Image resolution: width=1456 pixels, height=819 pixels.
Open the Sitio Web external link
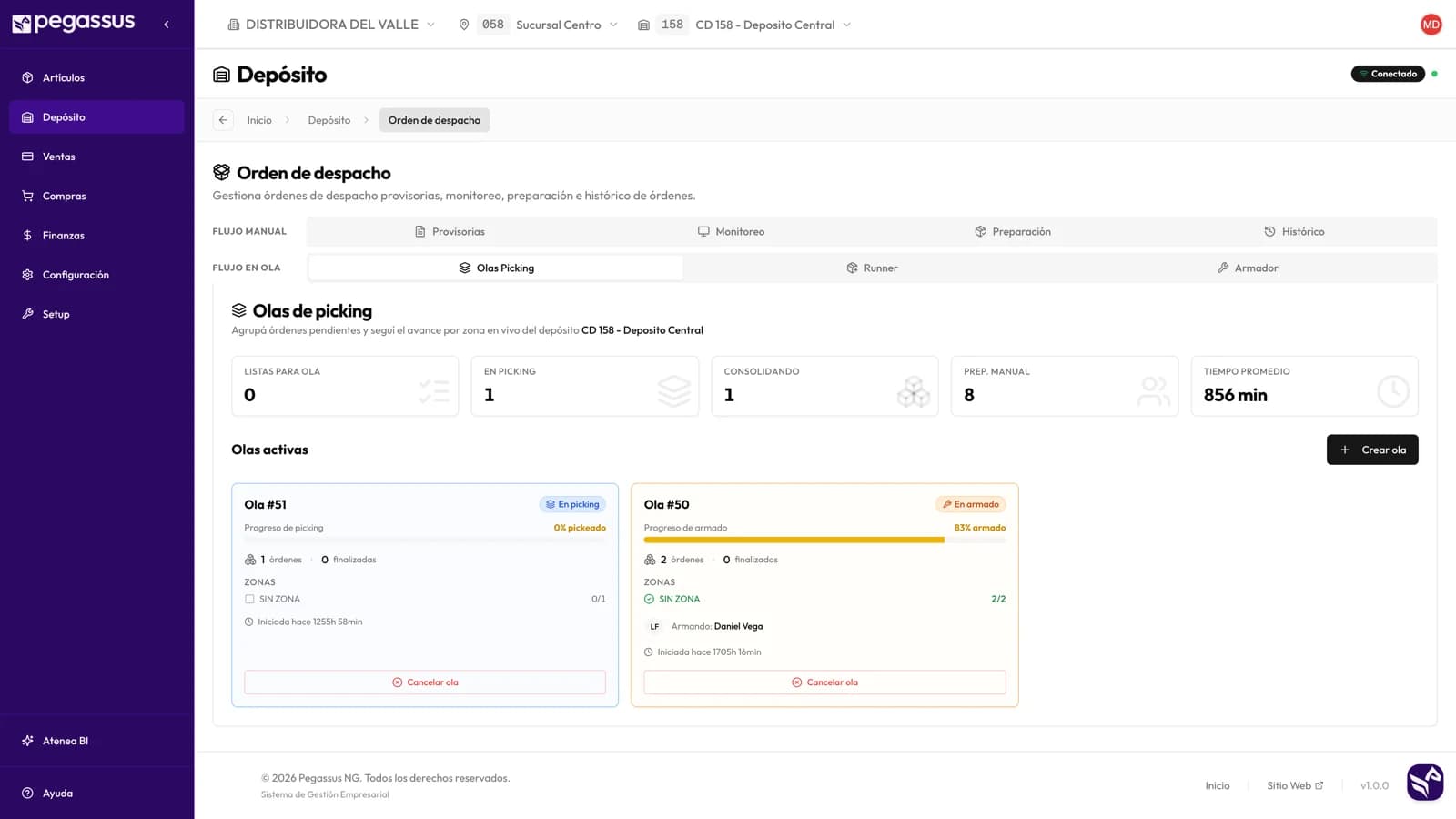(1295, 785)
